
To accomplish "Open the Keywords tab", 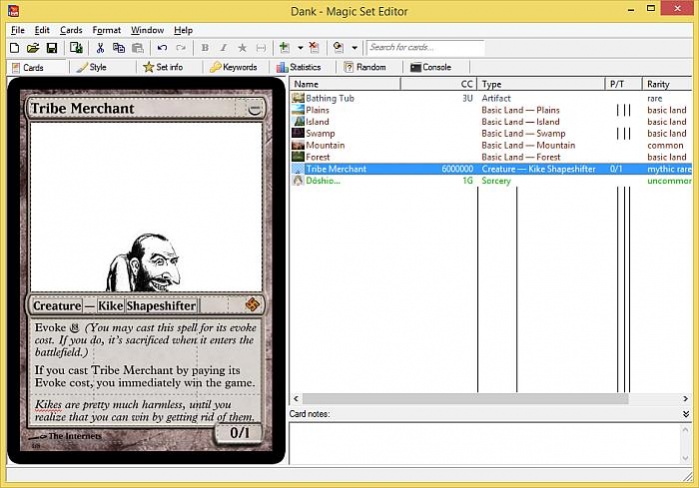I will [234, 67].
